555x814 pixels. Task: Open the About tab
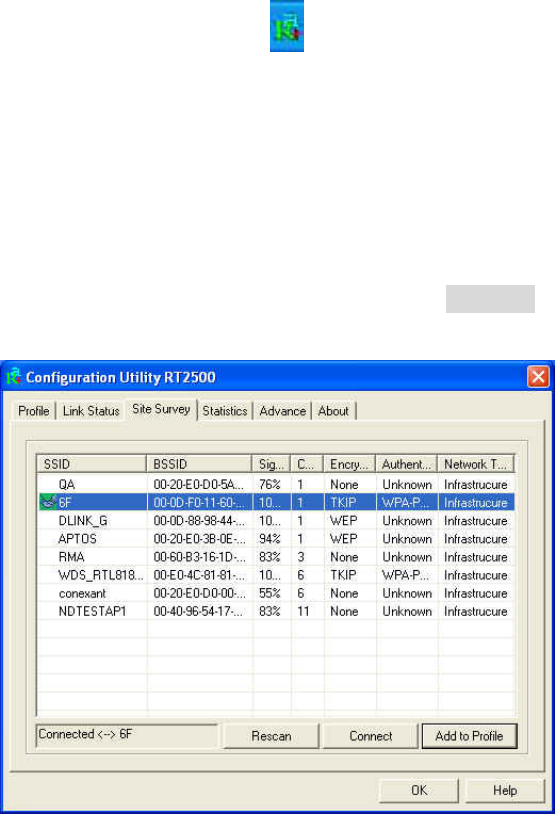coord(333,411)
